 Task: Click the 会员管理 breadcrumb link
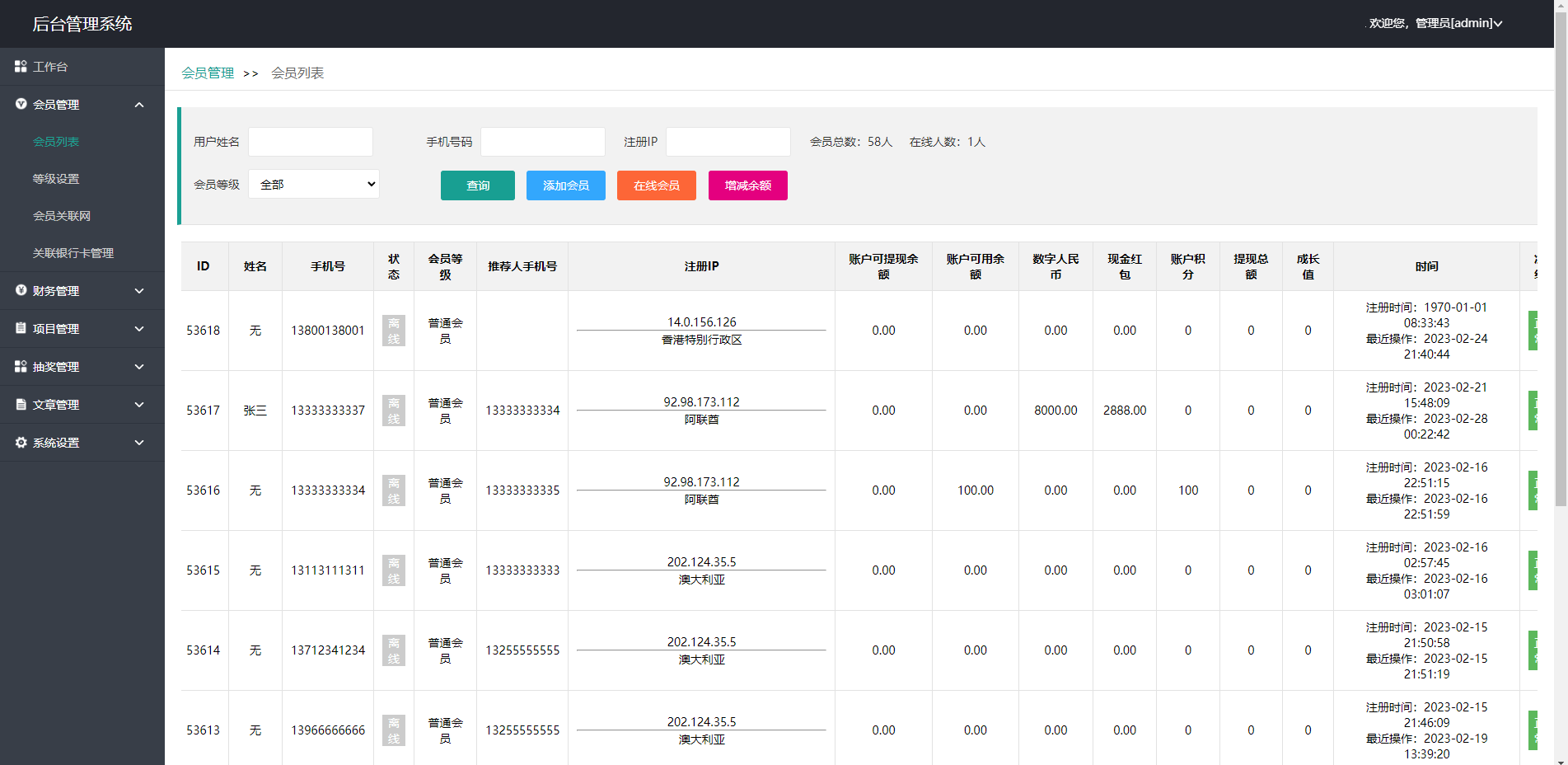click(208, 73)
